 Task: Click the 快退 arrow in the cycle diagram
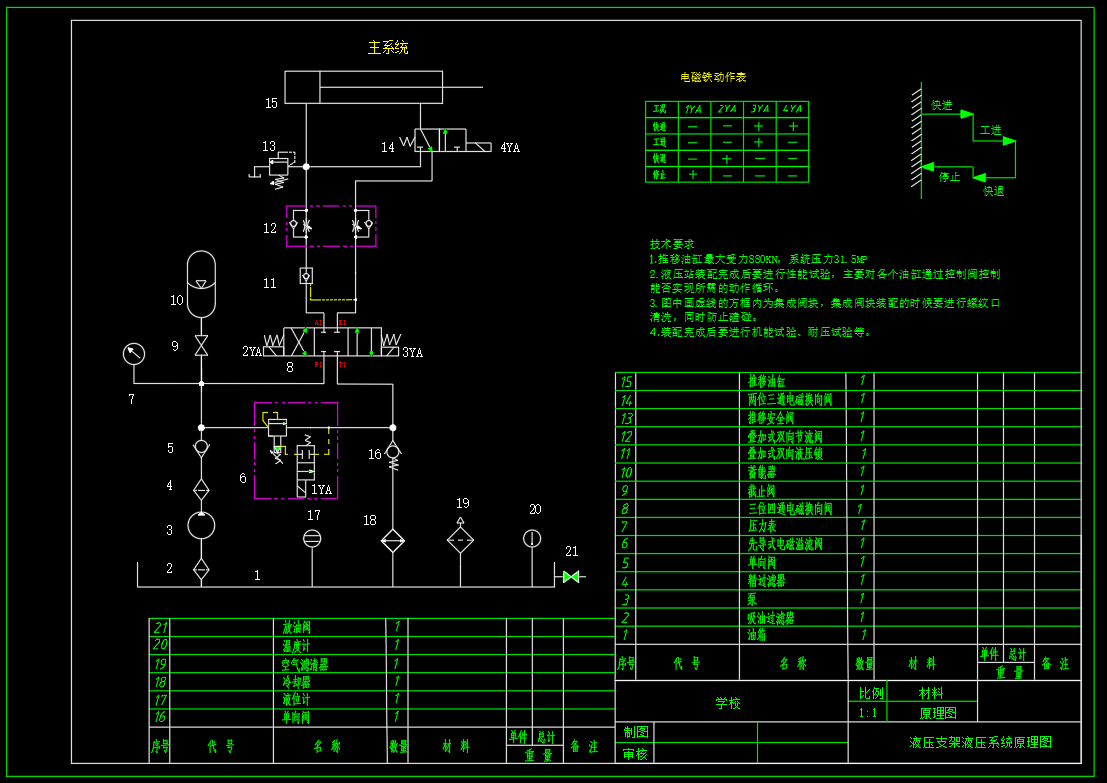tap(994, 177)
